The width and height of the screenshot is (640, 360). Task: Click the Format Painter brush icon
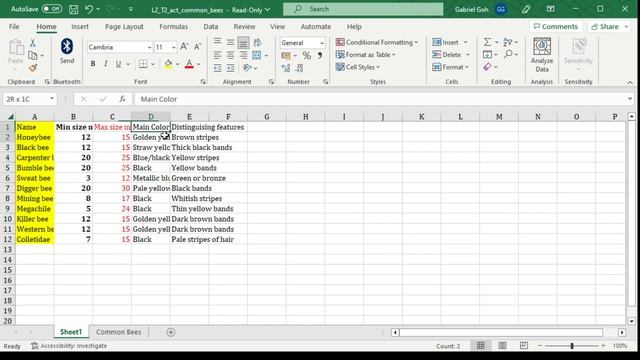pyautogui.click(x=33, y=68)
